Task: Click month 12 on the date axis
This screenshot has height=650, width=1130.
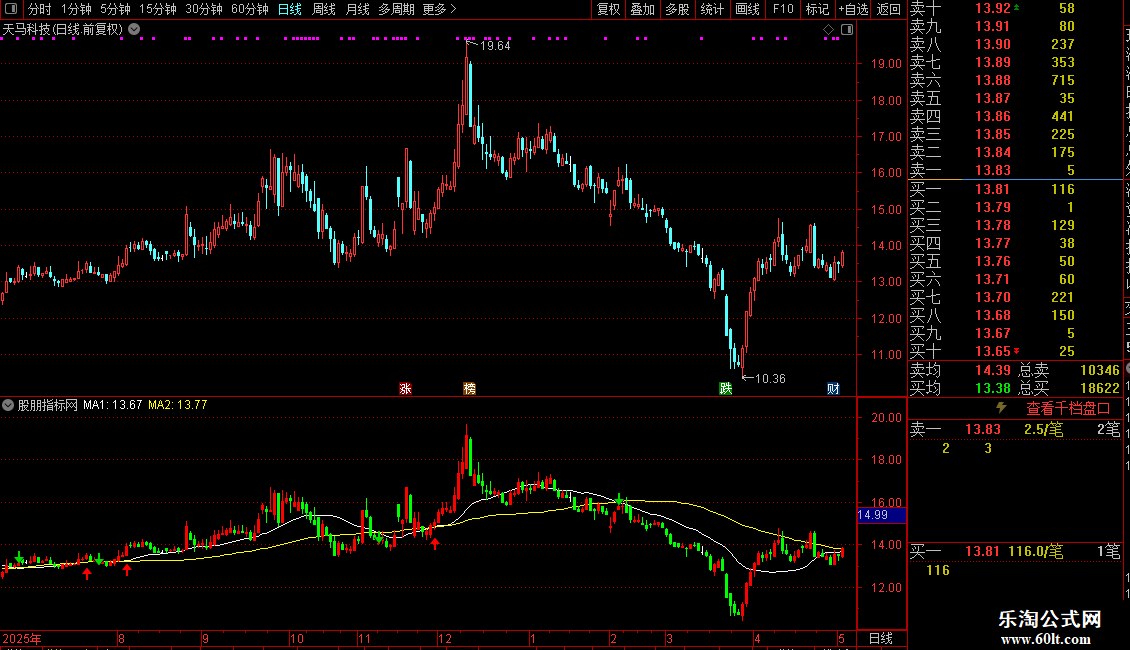Action: [x=445, y=638]
